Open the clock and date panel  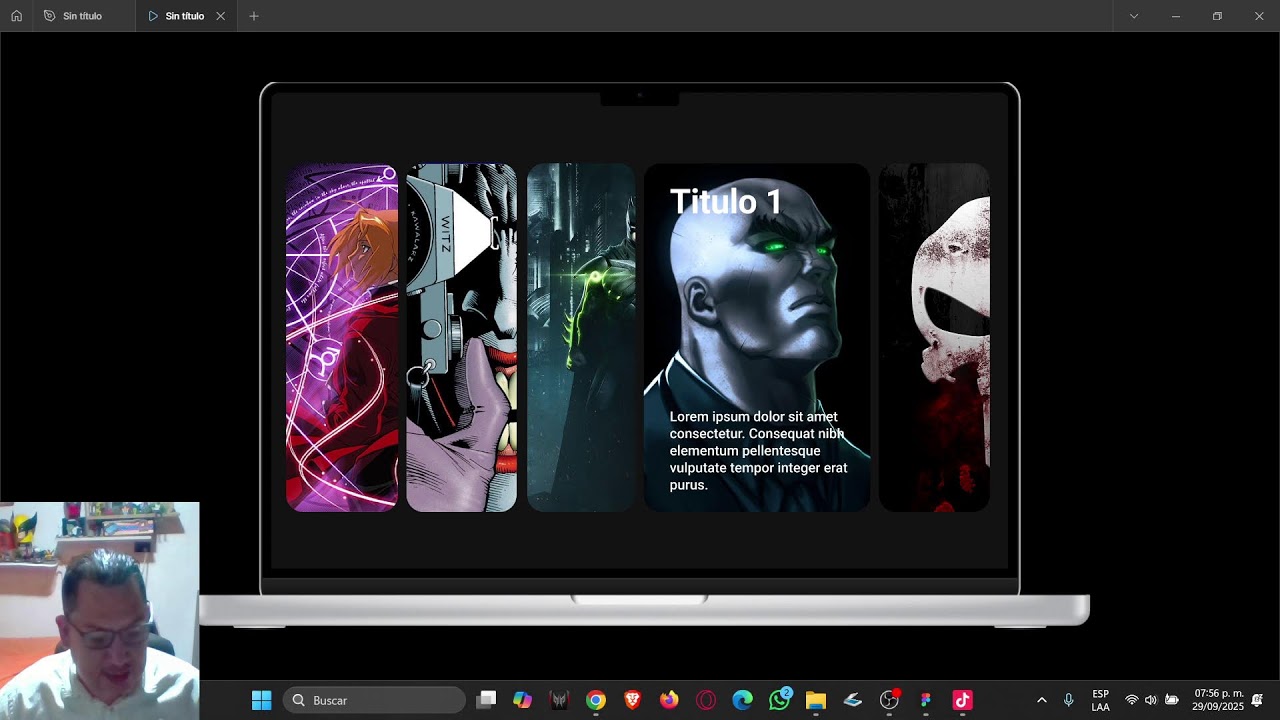1218,700
